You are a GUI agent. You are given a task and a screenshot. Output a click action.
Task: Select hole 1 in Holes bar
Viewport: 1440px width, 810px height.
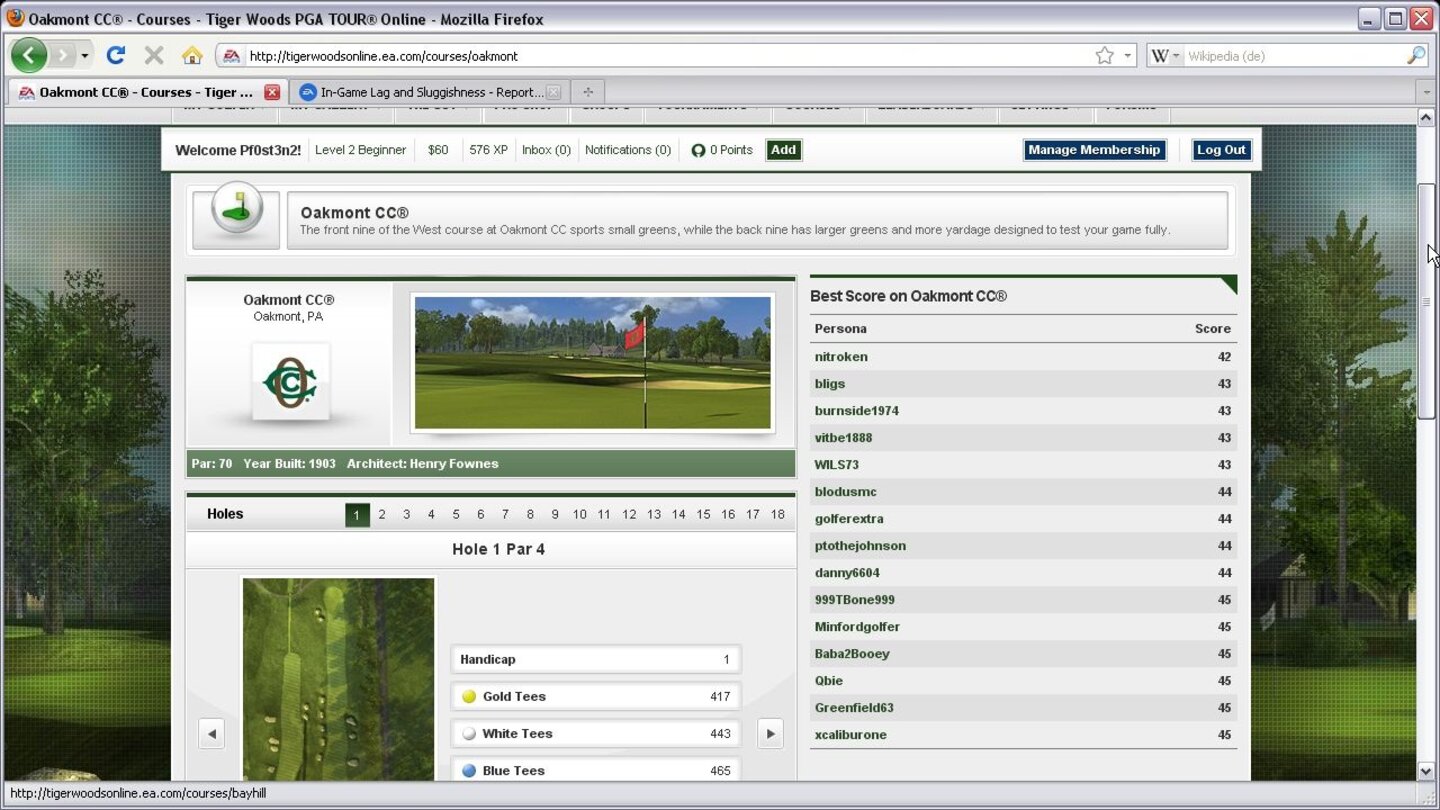coord(357,514)
